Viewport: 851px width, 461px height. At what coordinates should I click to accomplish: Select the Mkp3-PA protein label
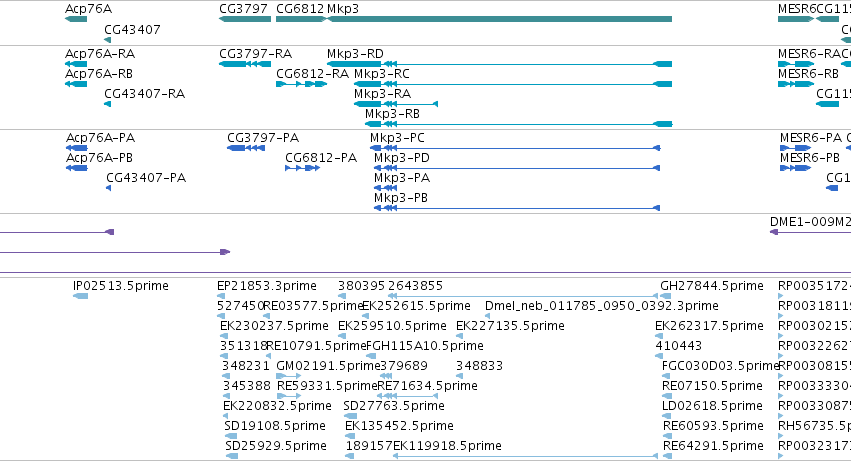tap(402, 178)
